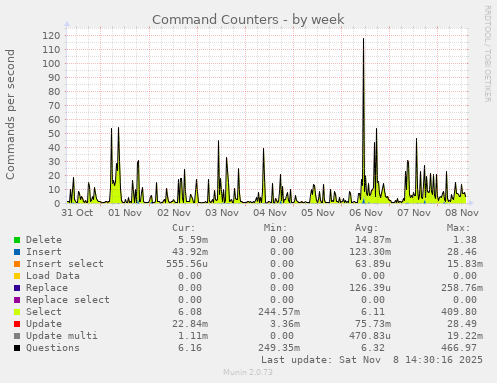Click the 'Avg:' column header

(367, 228)
